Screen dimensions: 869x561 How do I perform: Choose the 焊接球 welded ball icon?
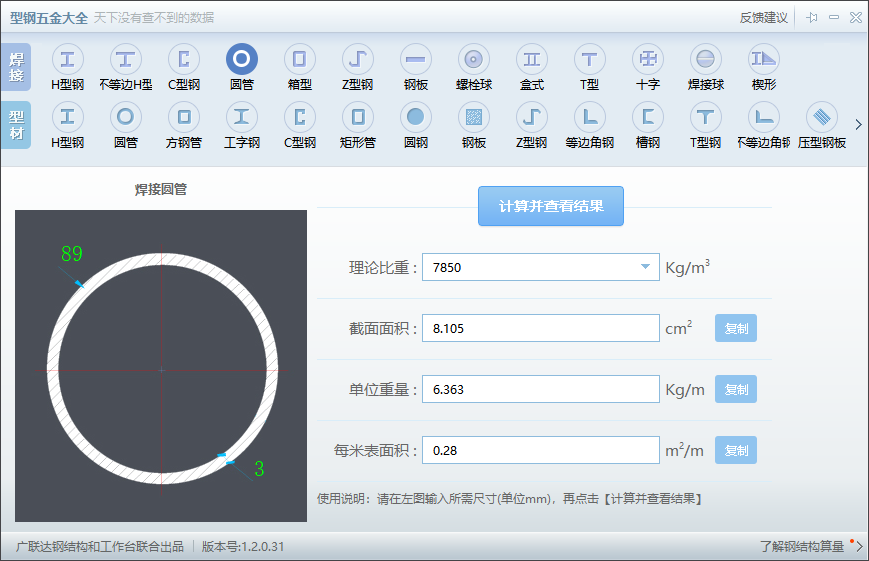coord(706,59)
